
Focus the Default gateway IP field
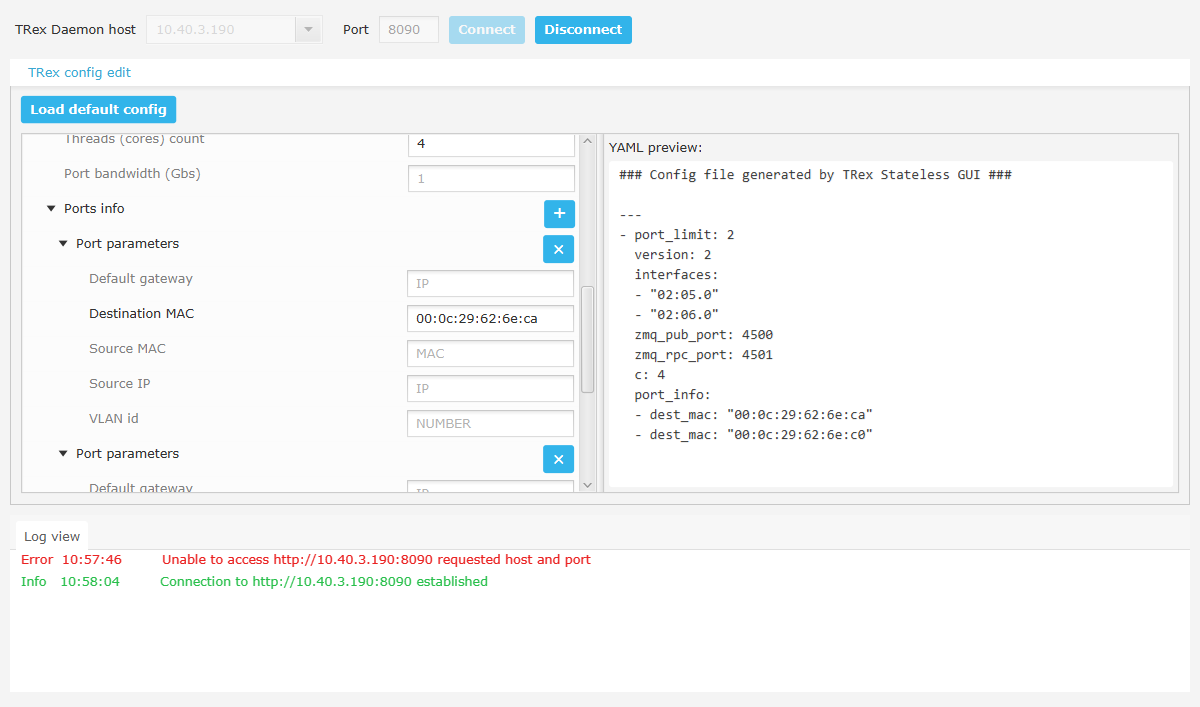point(490,283)
